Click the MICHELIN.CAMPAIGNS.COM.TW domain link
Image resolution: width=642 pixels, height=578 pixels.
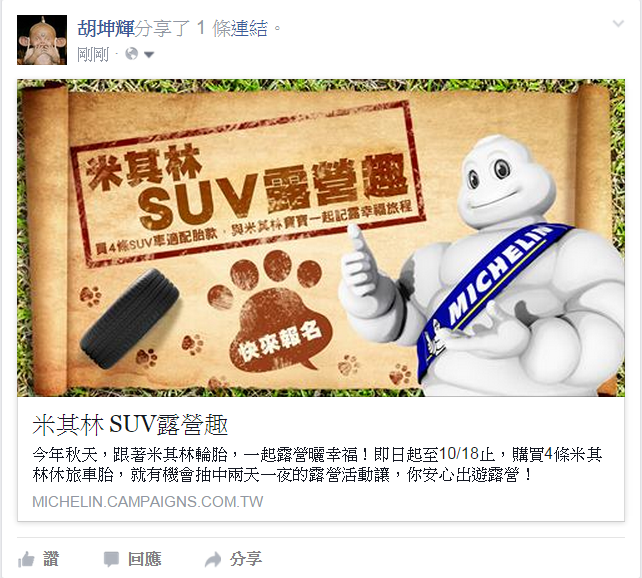point(148,502)
